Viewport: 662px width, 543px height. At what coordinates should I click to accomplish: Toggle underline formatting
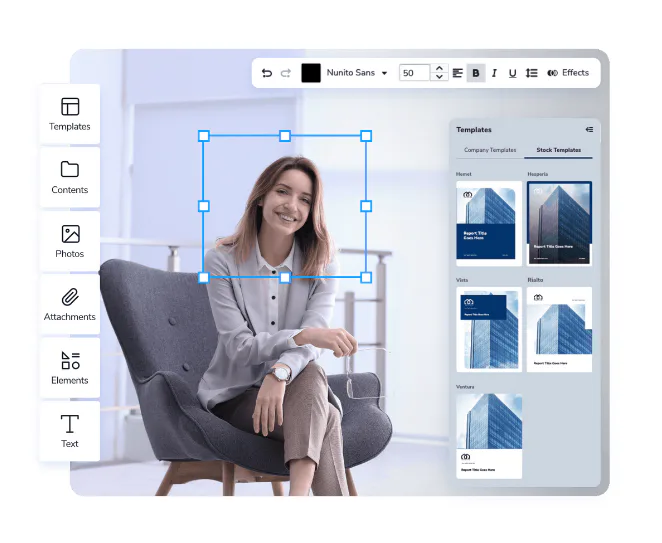[512, 73]
